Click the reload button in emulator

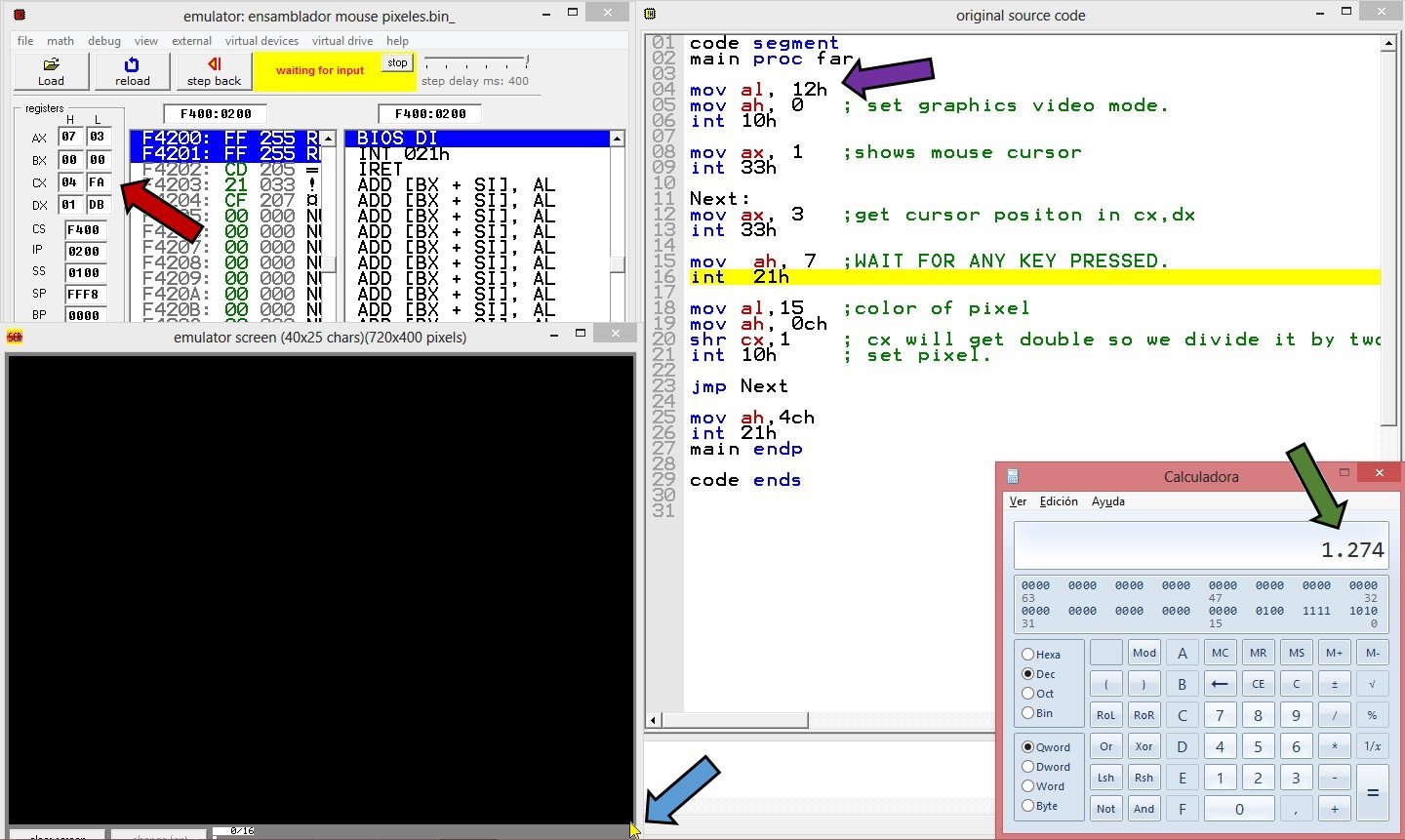tap(133, 71)
